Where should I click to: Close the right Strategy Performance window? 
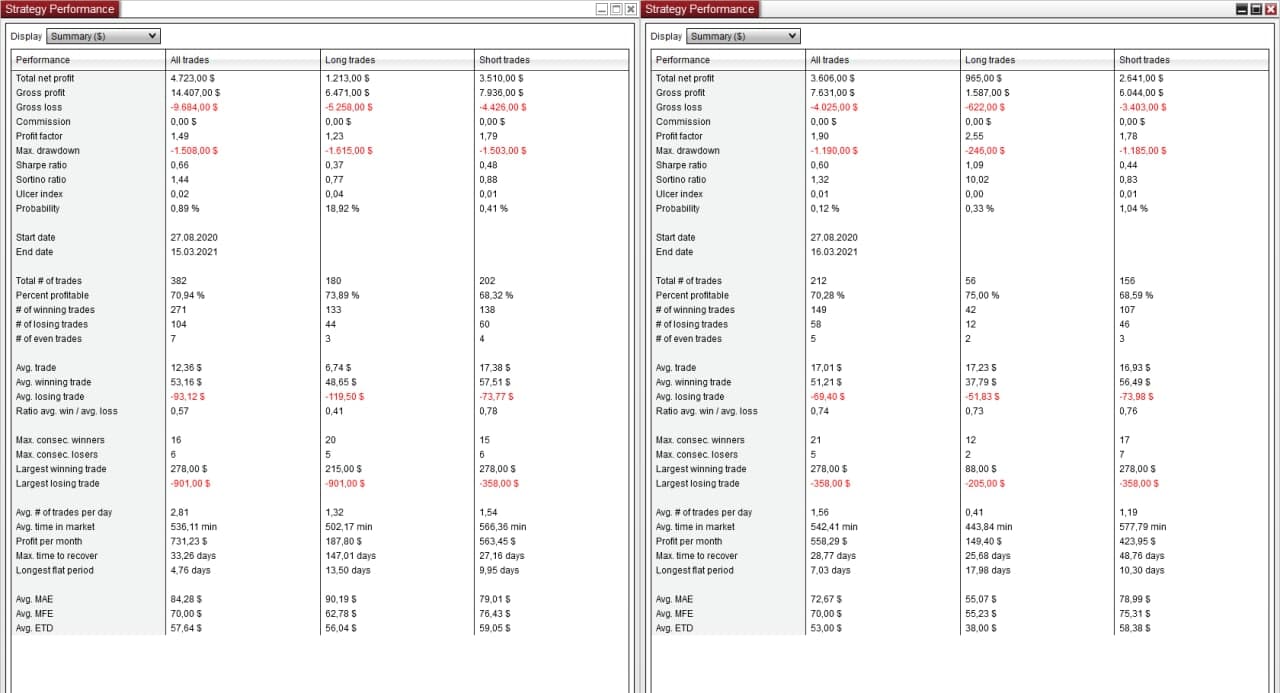pyautogui.click(x=1270, y=9)
